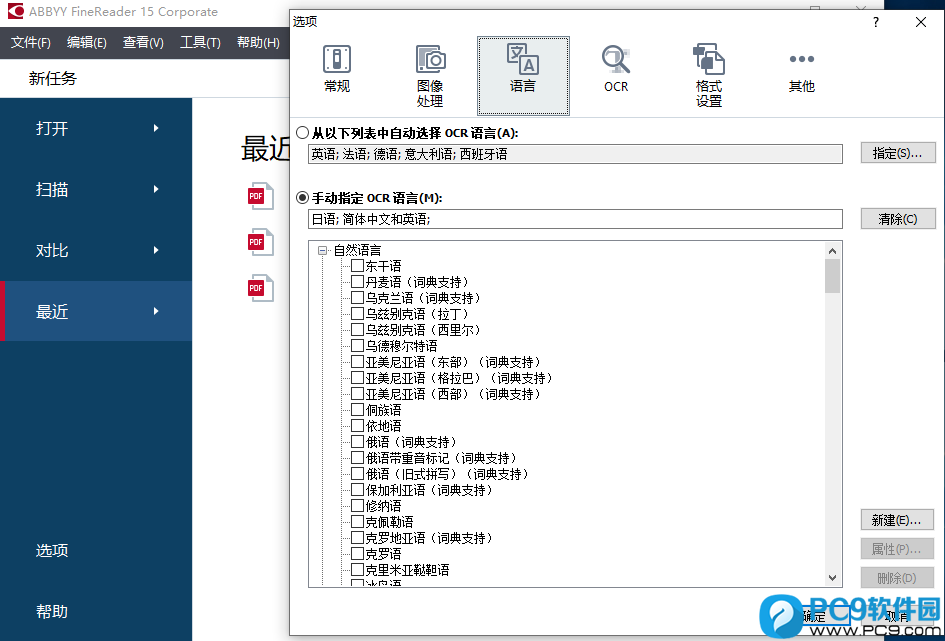The width and height of the screenshot is (945, 641).
Task: Check the 俄语带重音标记 checkbox
Action: coord(357,458)
